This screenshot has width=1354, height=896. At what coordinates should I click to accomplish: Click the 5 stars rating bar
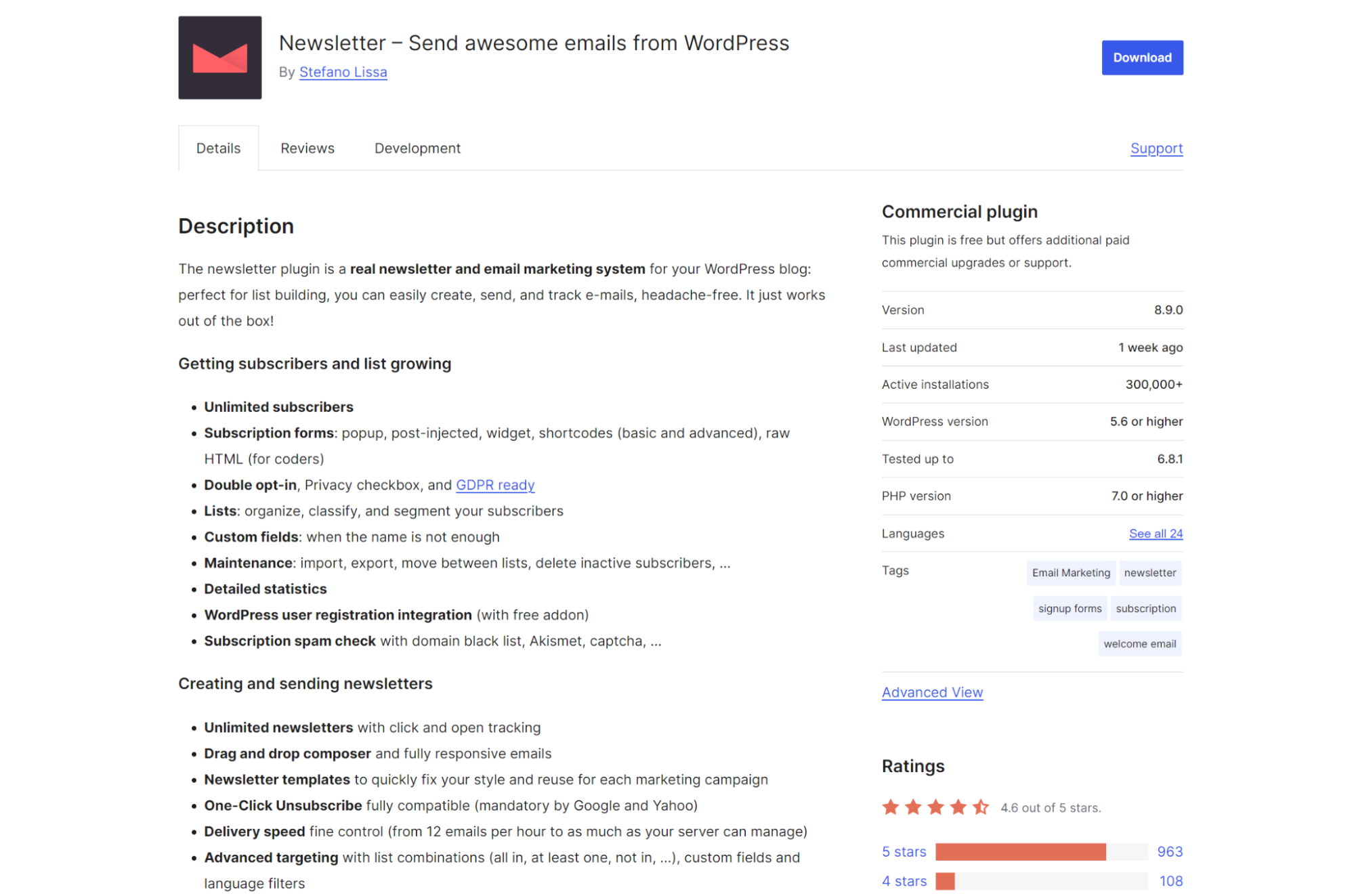coord(1041,851)
